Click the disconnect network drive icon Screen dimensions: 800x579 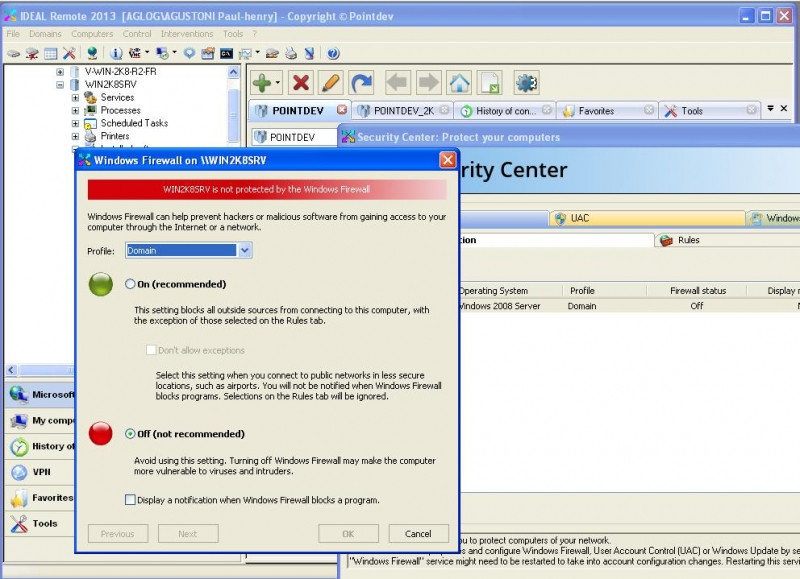point(32,54)
